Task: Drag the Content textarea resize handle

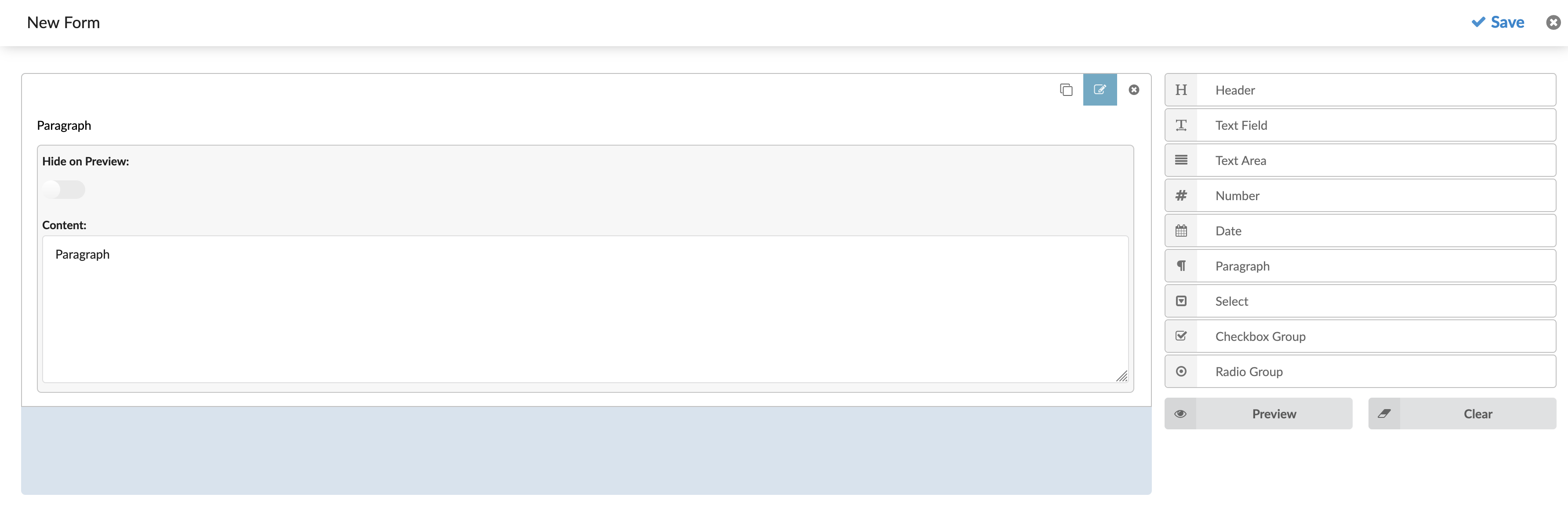Action: click(x=1121, y=377)
